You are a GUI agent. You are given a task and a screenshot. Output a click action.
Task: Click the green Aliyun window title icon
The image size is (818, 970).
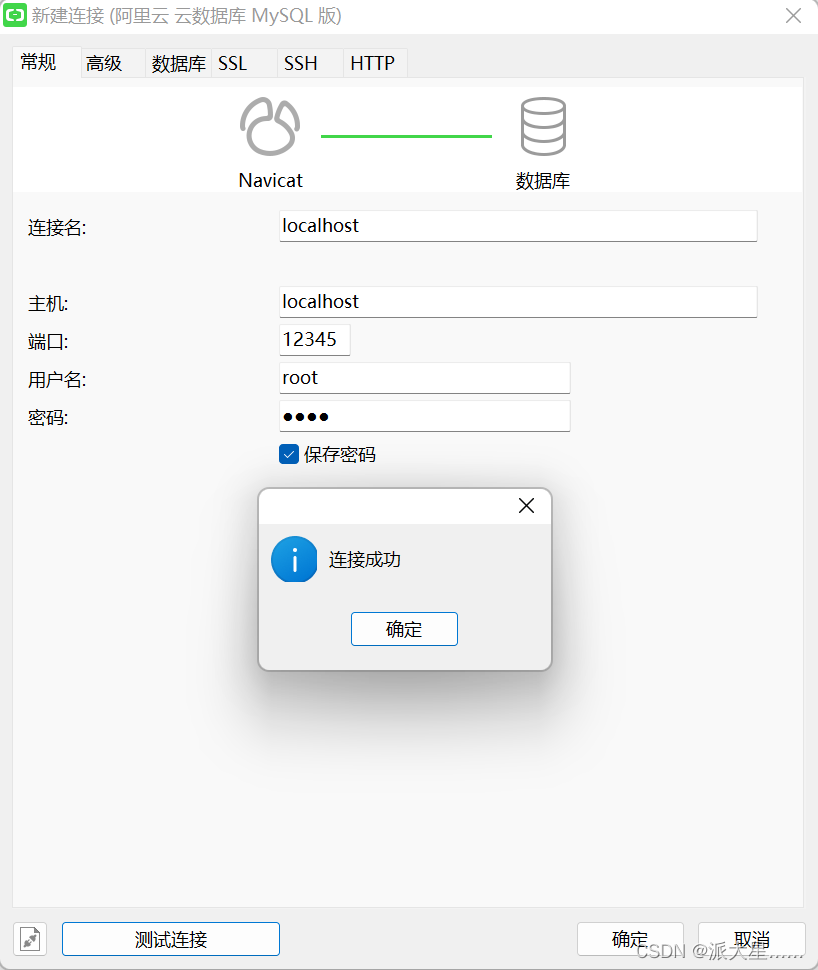(15, 15)
